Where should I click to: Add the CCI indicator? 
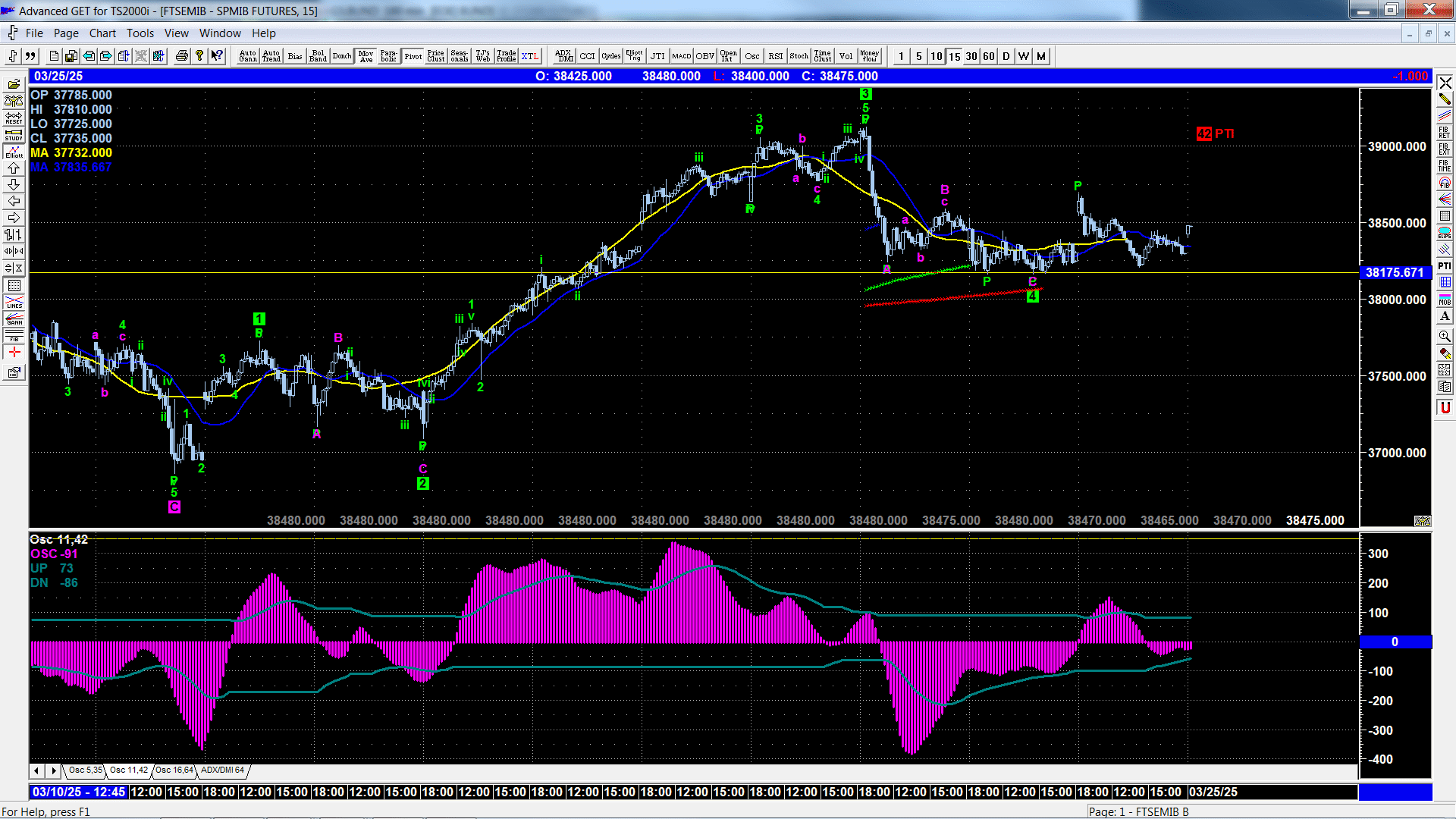point(588,56)
